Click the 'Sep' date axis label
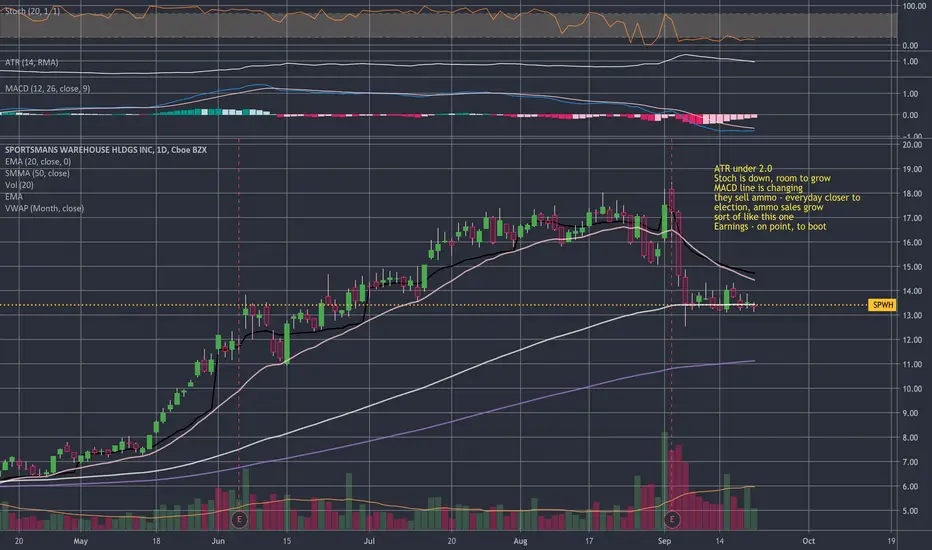The width and height of the screenshot is (932, 550). click(x=665, y=541)
